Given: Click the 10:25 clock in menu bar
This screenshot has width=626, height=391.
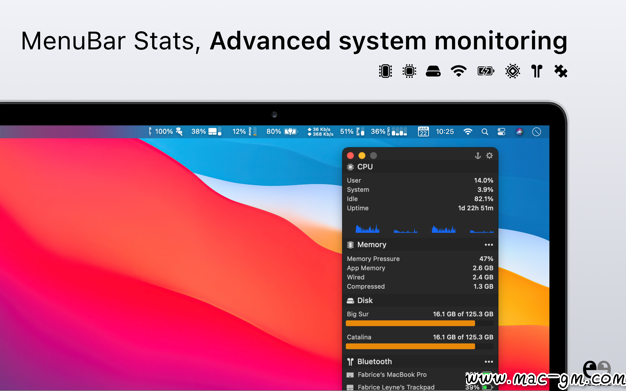Looking at the screenshot, I should [x=445, y=132].
